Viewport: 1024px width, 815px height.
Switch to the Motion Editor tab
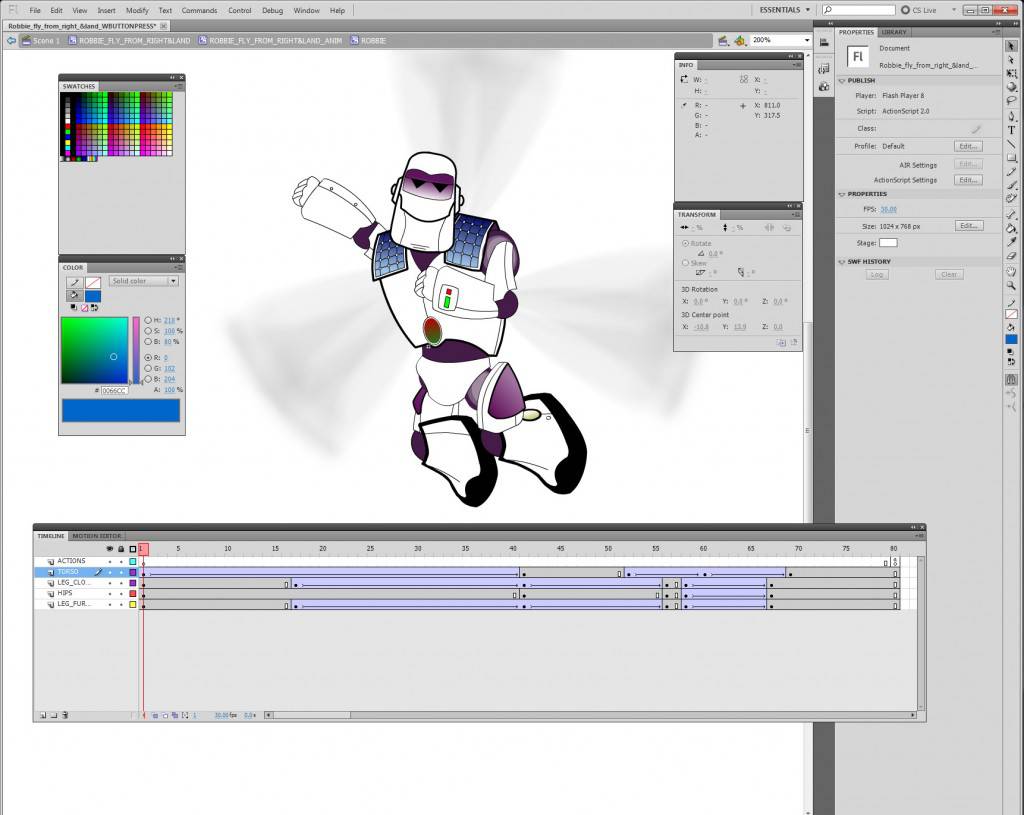click(x=95, y=536)
